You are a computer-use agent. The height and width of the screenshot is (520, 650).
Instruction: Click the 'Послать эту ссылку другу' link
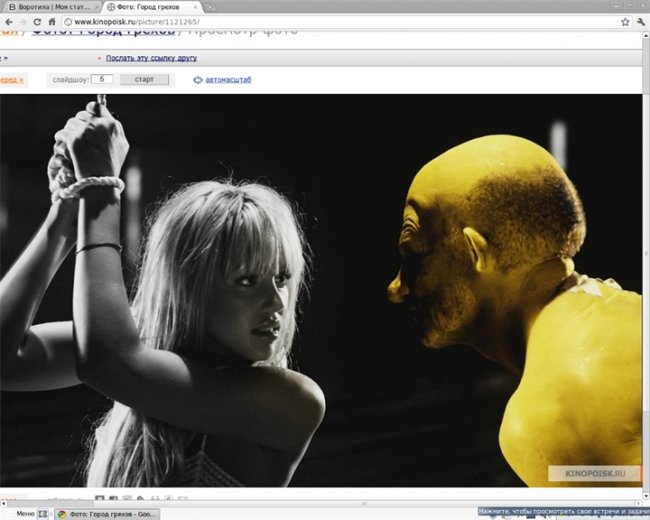point(151,58)
